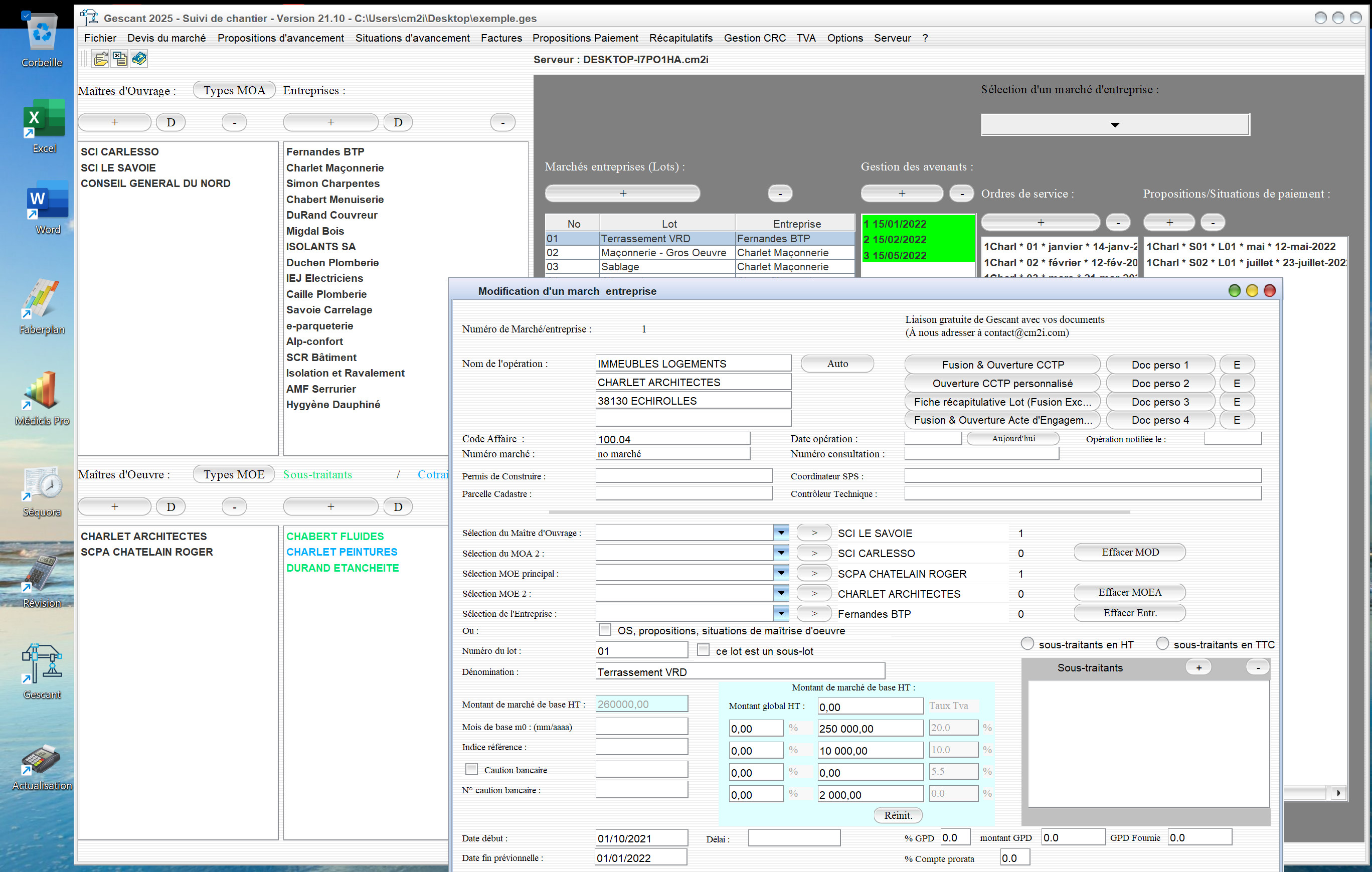Select the 'sous-traitants en TTC' radio button

tap(1162, 643)
